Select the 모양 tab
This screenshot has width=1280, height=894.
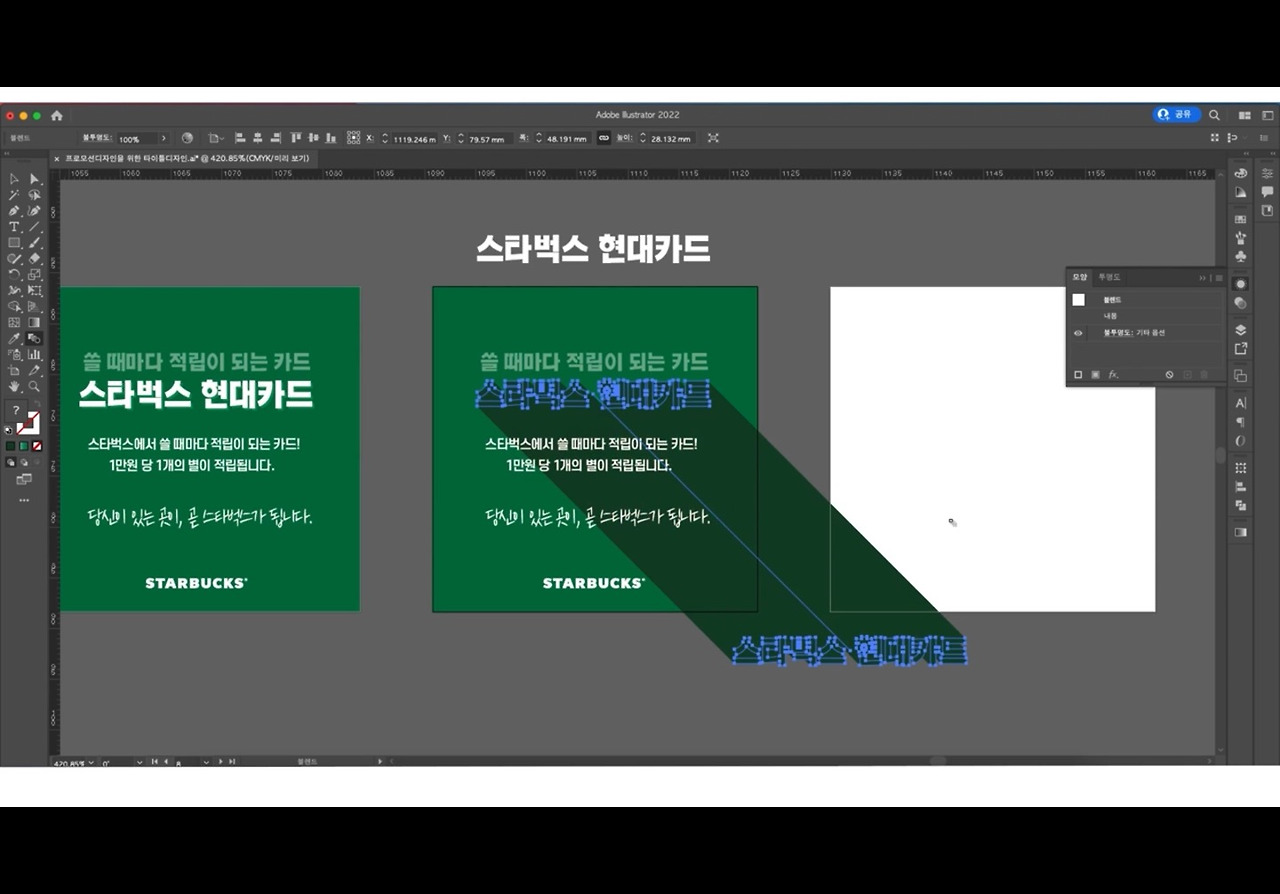pyautogui.click(x=1080, y=277)
